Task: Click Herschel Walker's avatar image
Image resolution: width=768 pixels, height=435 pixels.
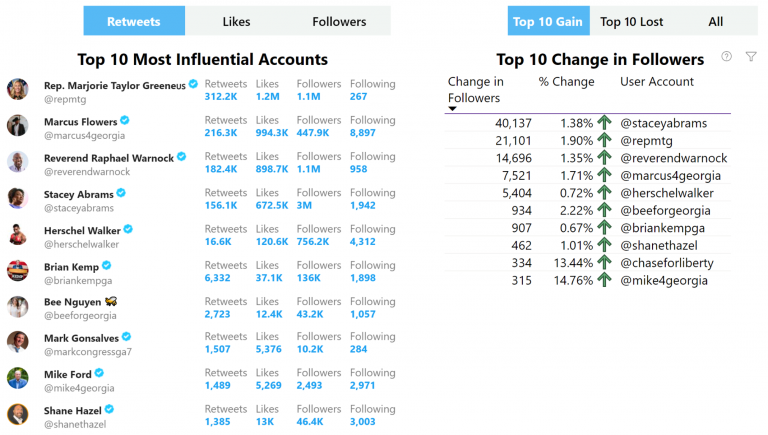Action: (x=18, y=234)
